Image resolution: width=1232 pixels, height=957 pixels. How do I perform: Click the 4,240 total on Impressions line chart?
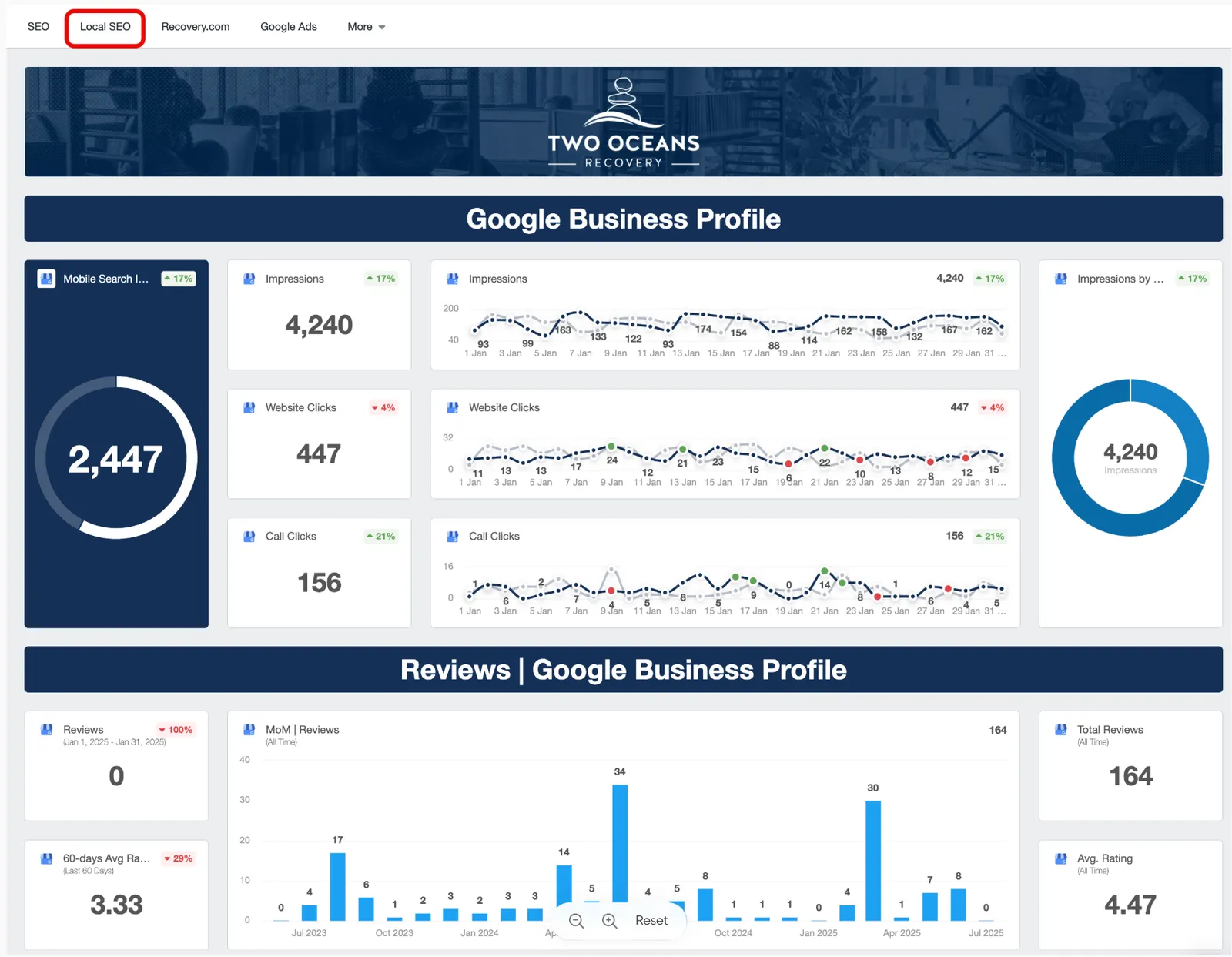(x=949, y=278)
